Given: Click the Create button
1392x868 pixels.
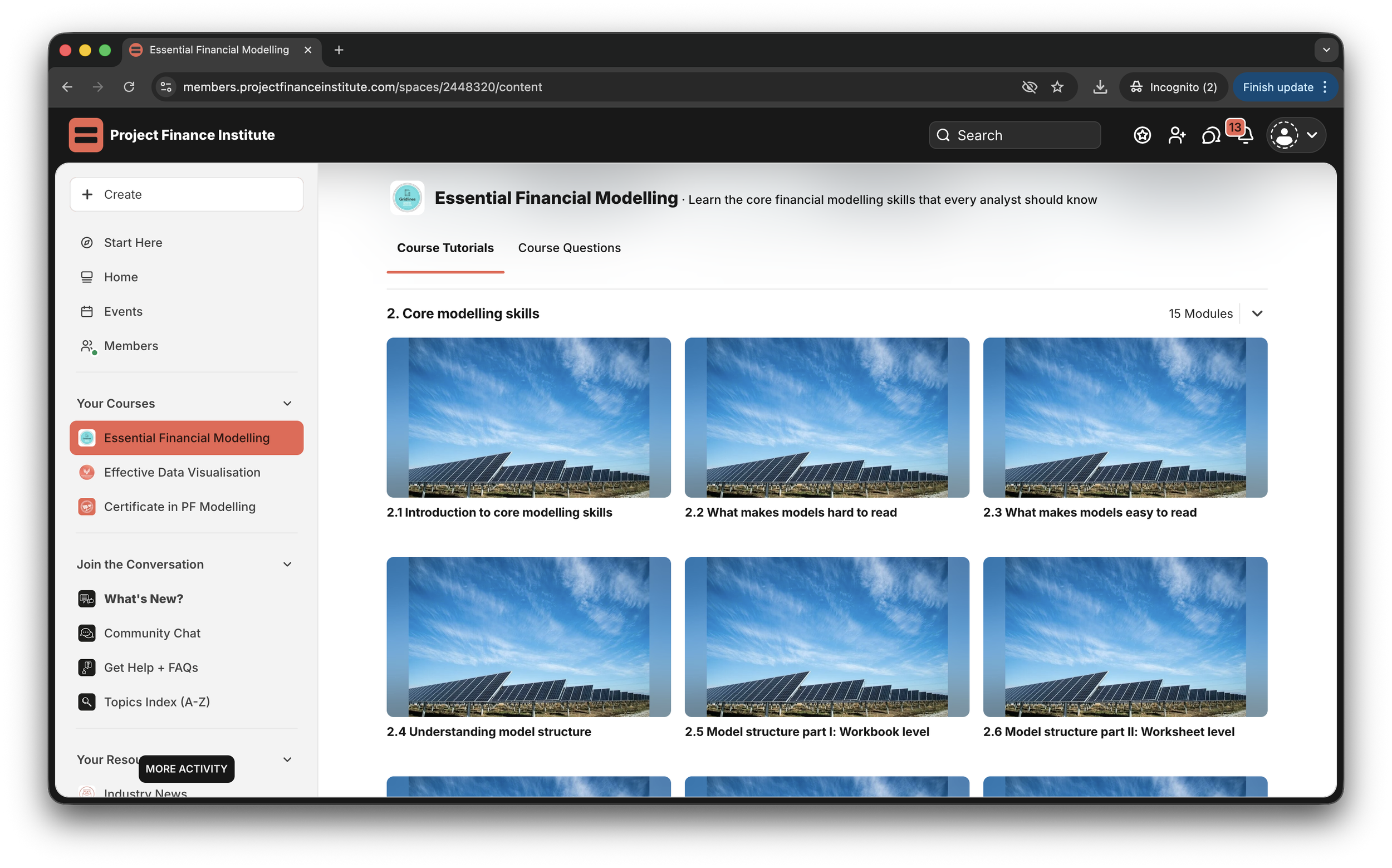Looking at the screenshot, I should [186, 195].
